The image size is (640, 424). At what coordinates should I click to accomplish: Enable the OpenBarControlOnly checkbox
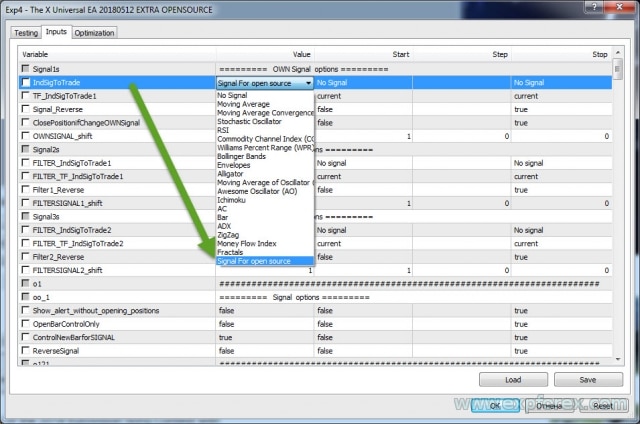[x=25, y=324]
